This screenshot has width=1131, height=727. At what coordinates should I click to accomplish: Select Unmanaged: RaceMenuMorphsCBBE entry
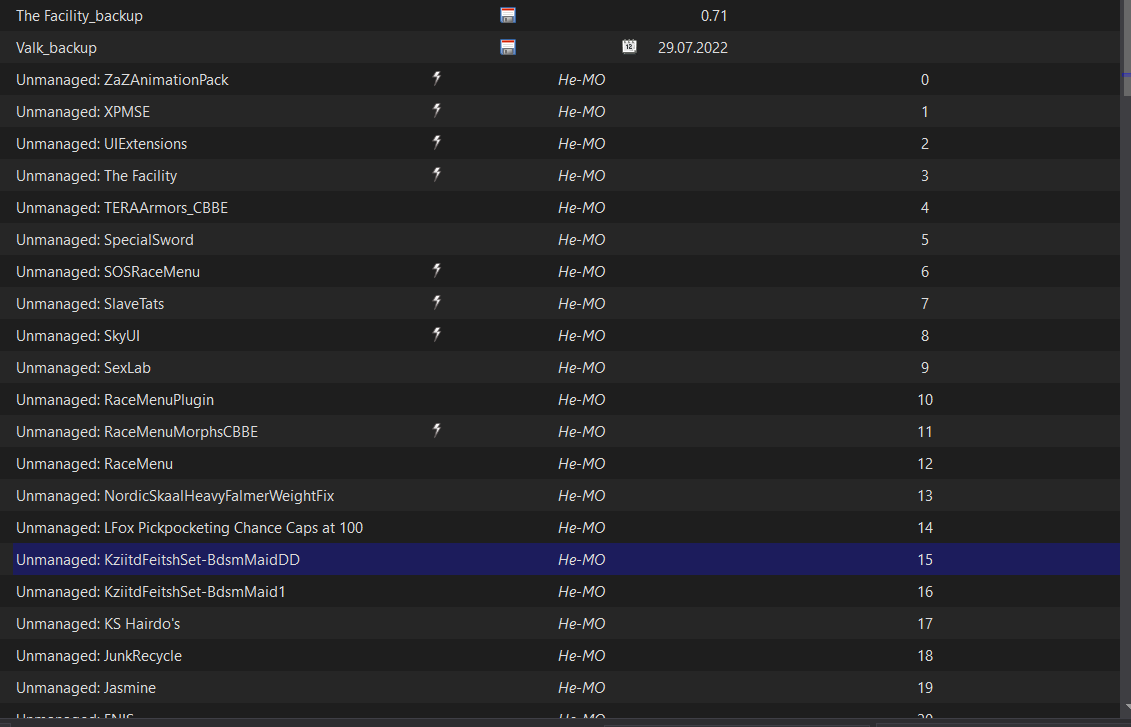pyautogui.click(x=560, y=431)
